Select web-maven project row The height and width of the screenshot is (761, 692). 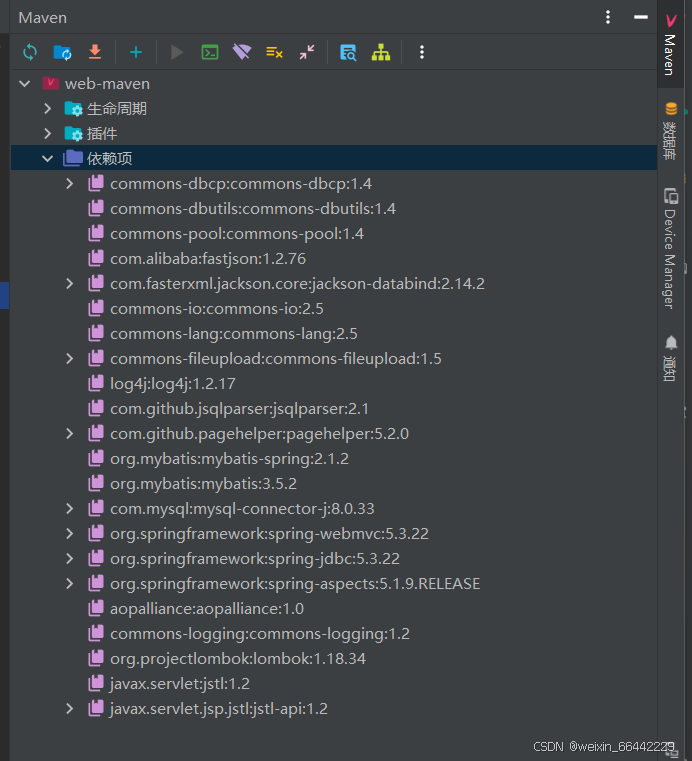click(x=333, y=84)
